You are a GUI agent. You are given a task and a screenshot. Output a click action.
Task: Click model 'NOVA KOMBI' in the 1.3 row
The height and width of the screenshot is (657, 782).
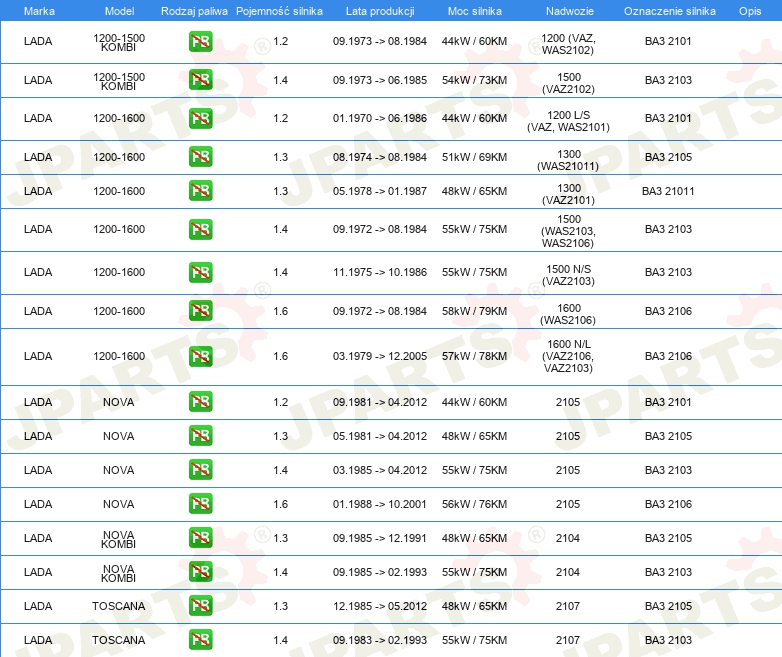pyautogui.click(x=118, y=539)
